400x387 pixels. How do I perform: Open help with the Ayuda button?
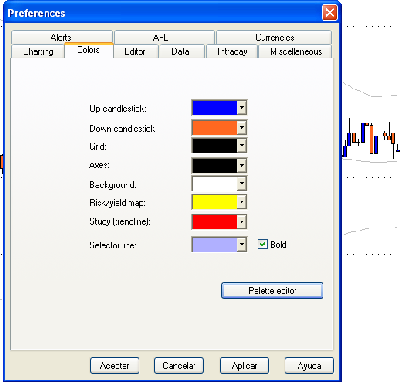tap(309, 366)
